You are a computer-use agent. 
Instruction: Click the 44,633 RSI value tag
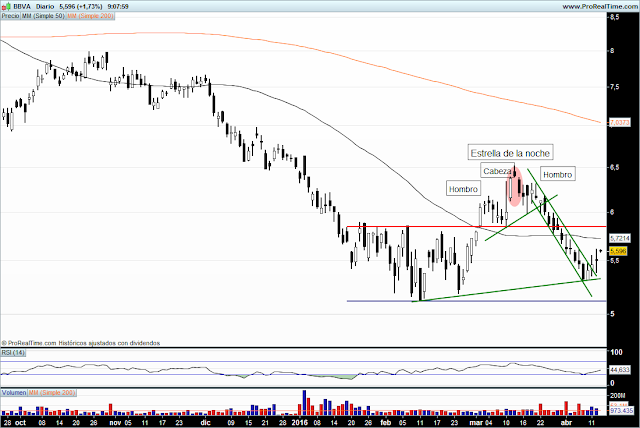point(620,370)
